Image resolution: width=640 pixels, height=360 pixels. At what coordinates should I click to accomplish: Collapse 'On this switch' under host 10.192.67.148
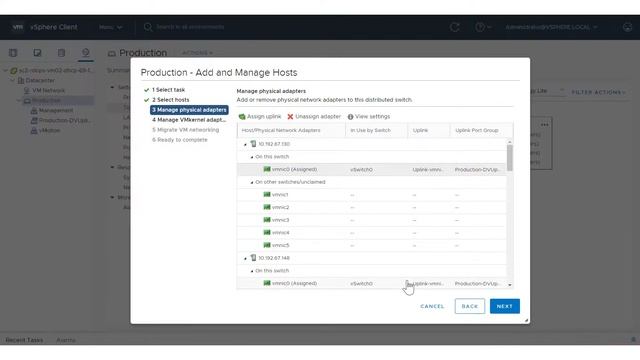[x=252, y=271]
